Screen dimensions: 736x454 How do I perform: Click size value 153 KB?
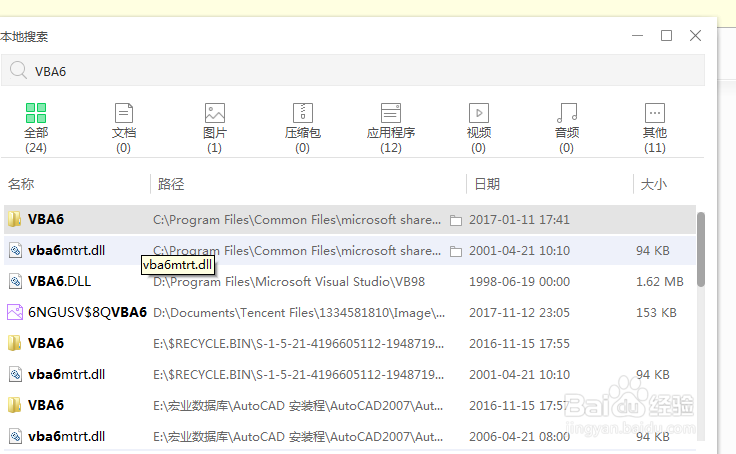click(x=656, y=313)
